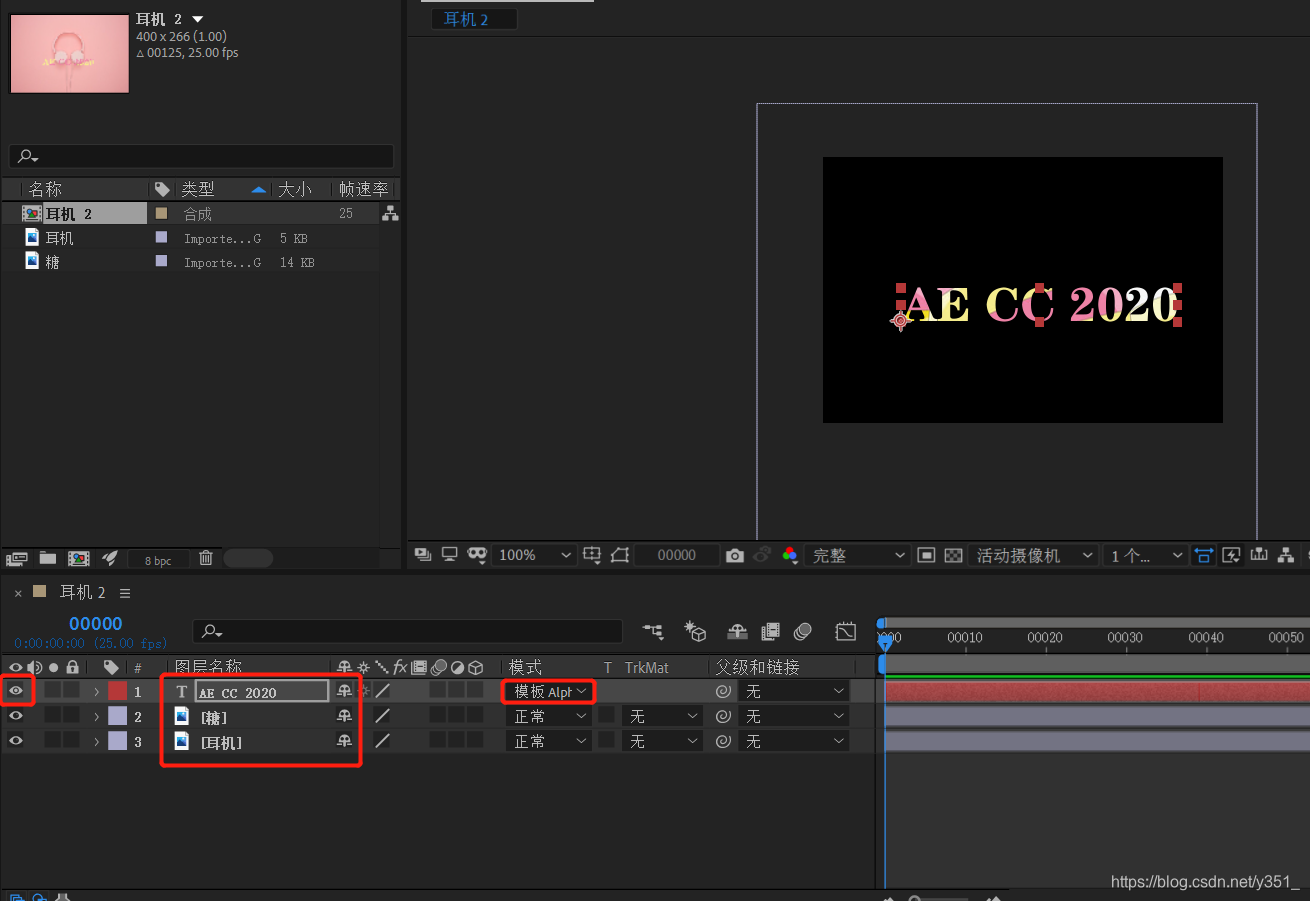Viewport: 1310px width, 901px height.
Task: Click the Primary Viewer monitor icon
Action: click(x=450, y=554)
